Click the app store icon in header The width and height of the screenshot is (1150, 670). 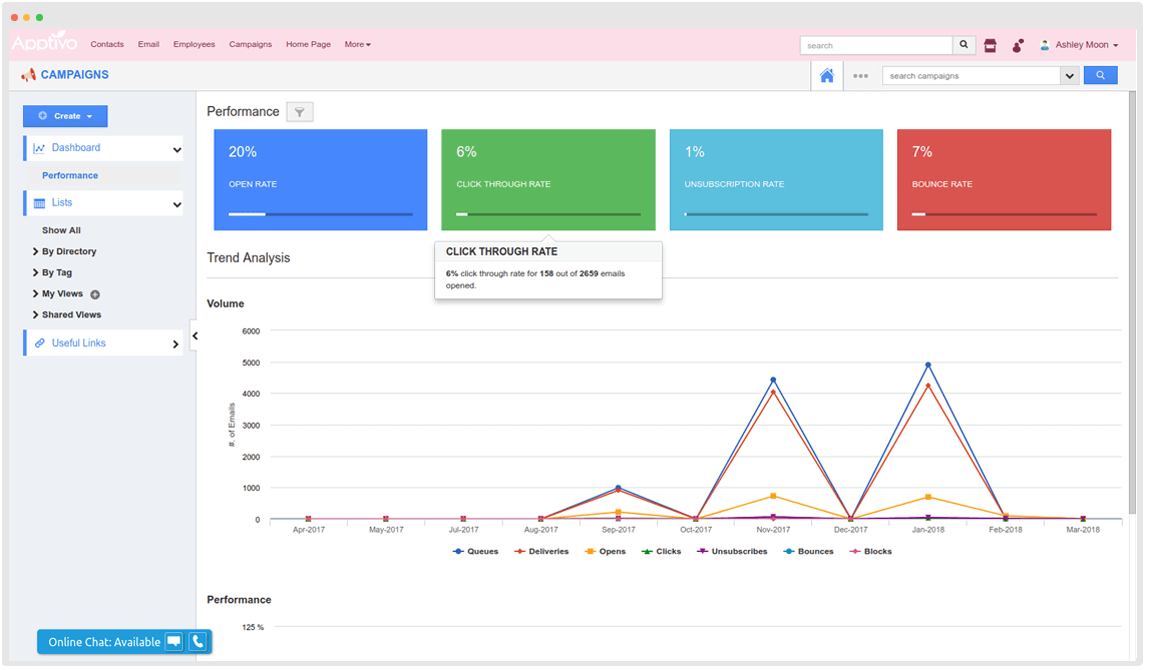coord(990,45)
